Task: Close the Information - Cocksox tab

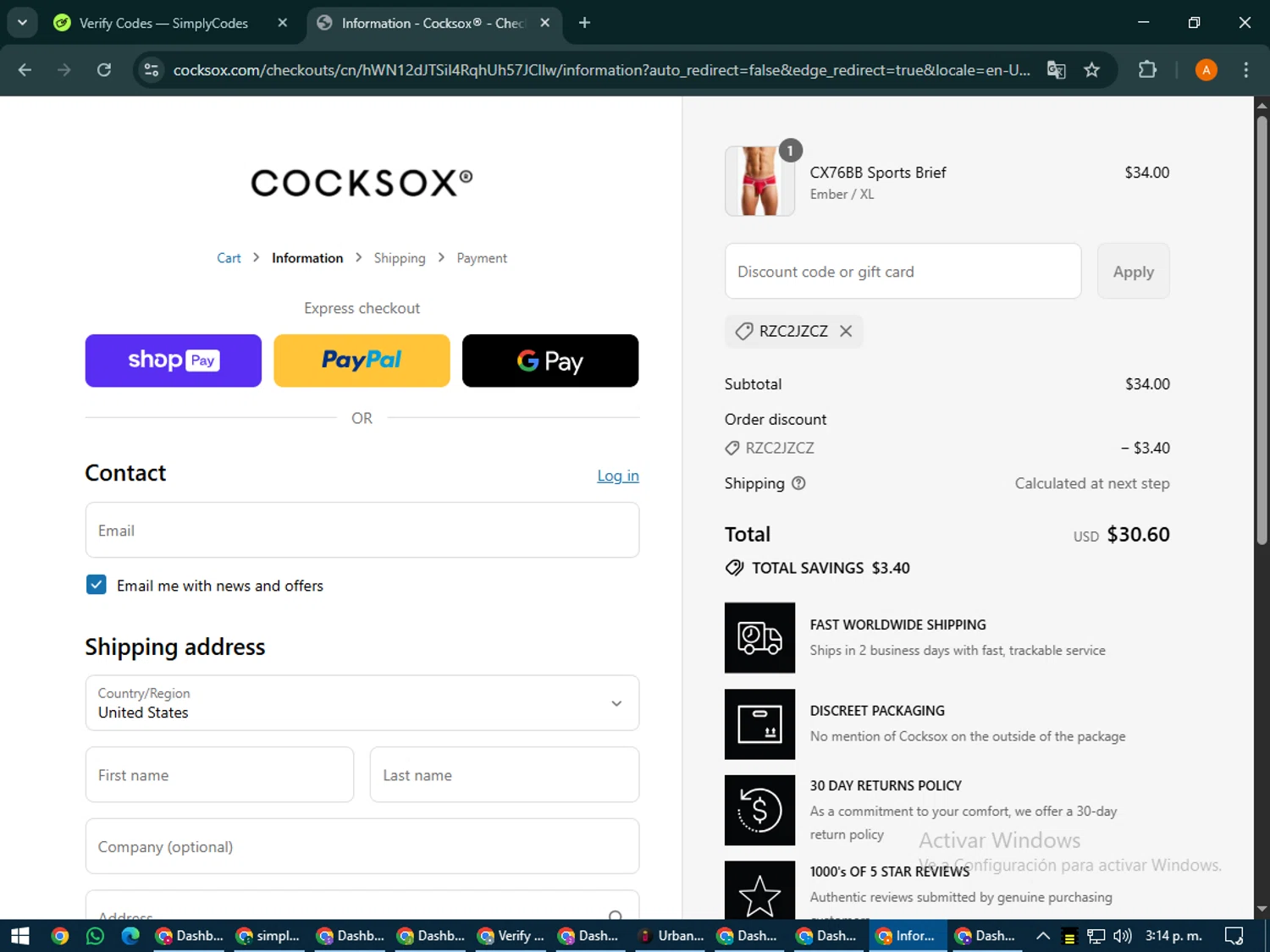Action: click(x=545, y=23)
